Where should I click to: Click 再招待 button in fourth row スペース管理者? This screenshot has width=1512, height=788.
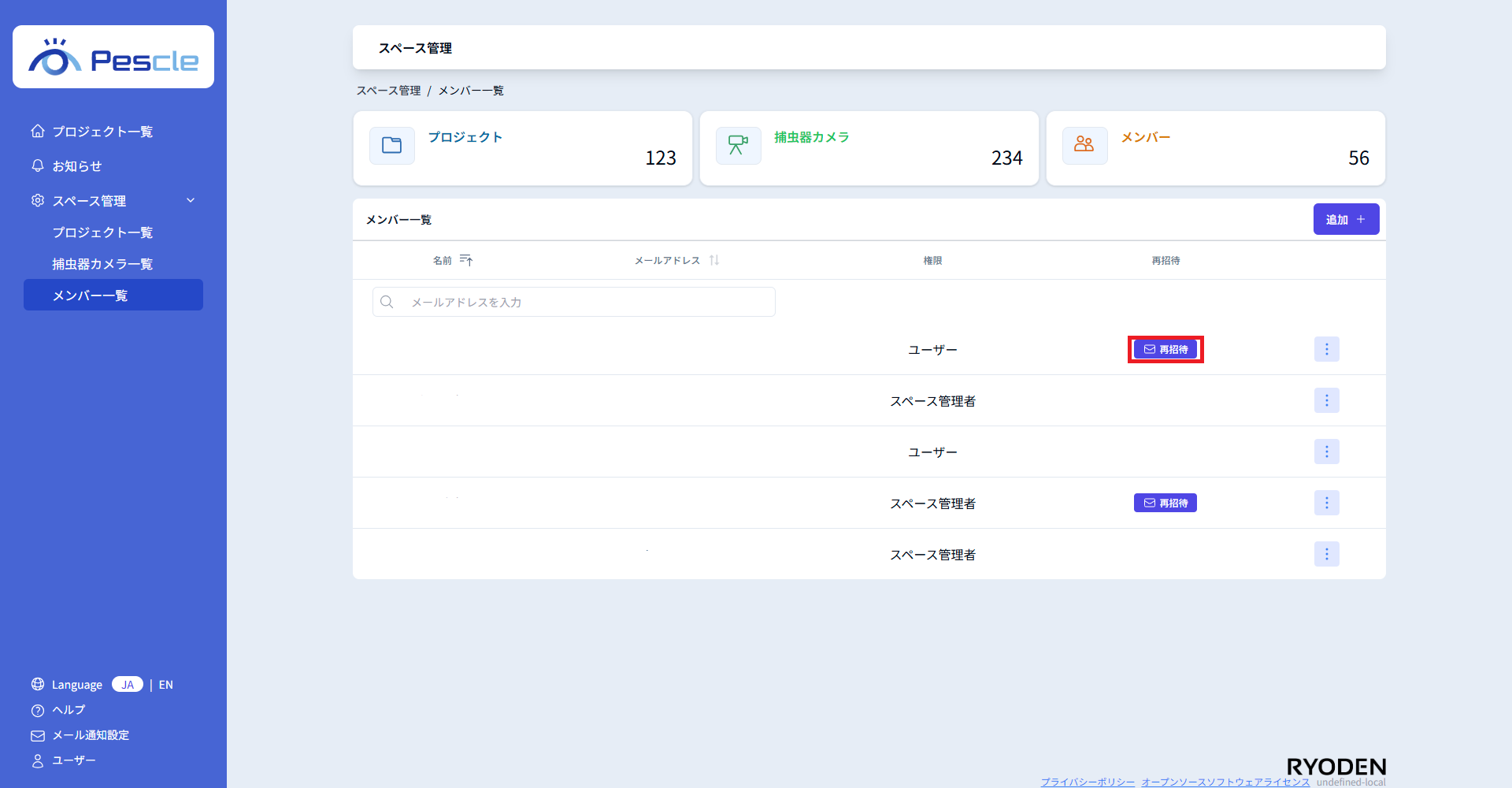(x=1165, y=503)
